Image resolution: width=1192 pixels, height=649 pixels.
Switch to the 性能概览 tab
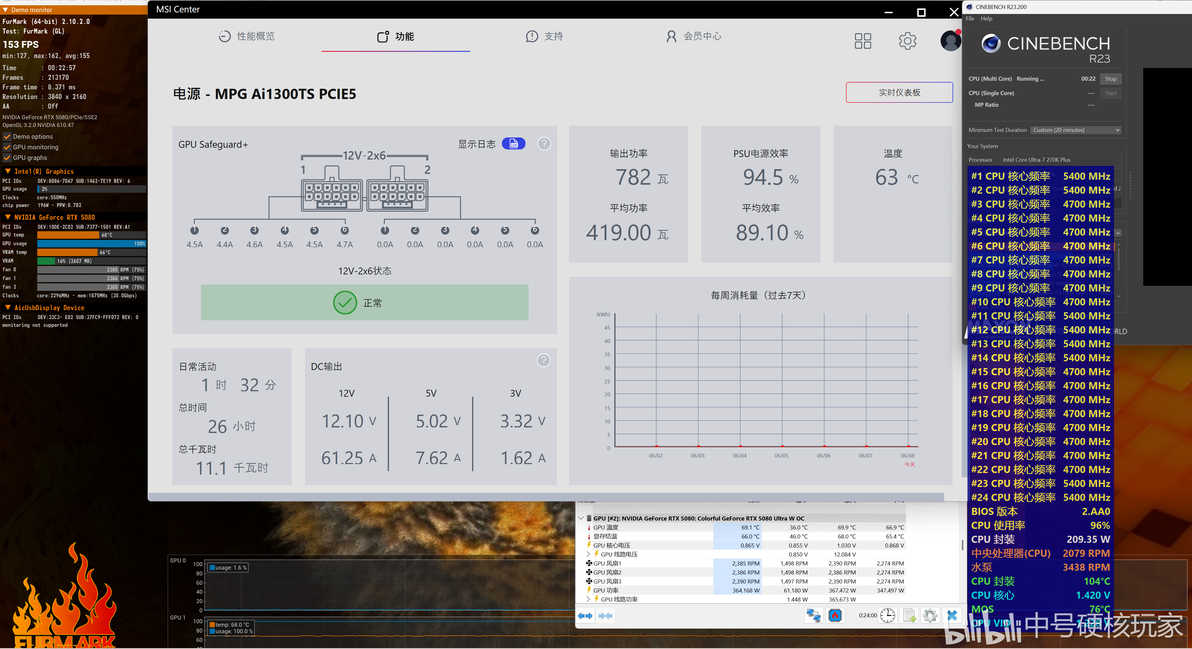247,36
